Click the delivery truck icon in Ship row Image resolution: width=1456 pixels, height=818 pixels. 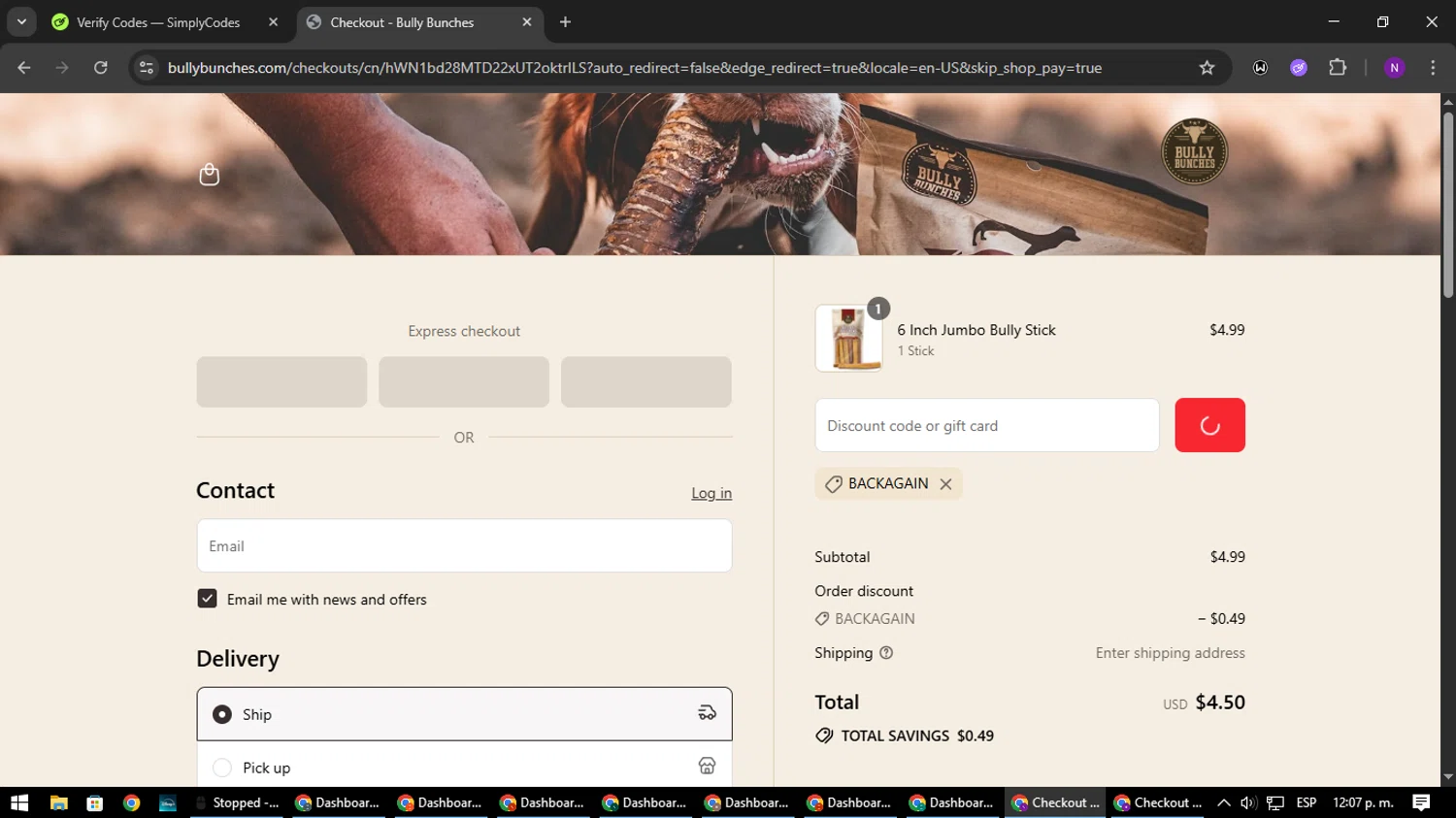point(707,713)
